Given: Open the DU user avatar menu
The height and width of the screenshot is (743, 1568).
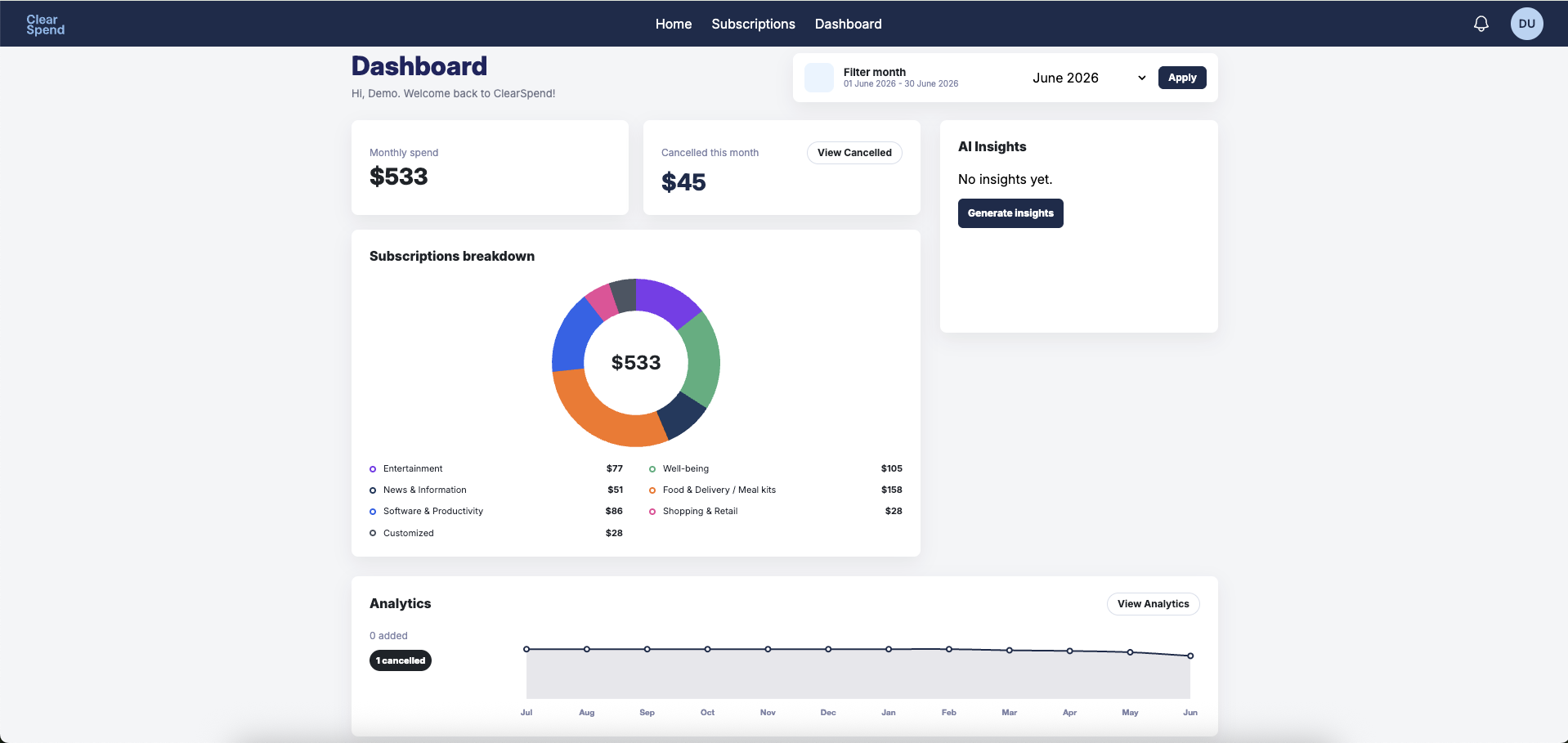Looking at the screenshot, I should click(1526, 24).
